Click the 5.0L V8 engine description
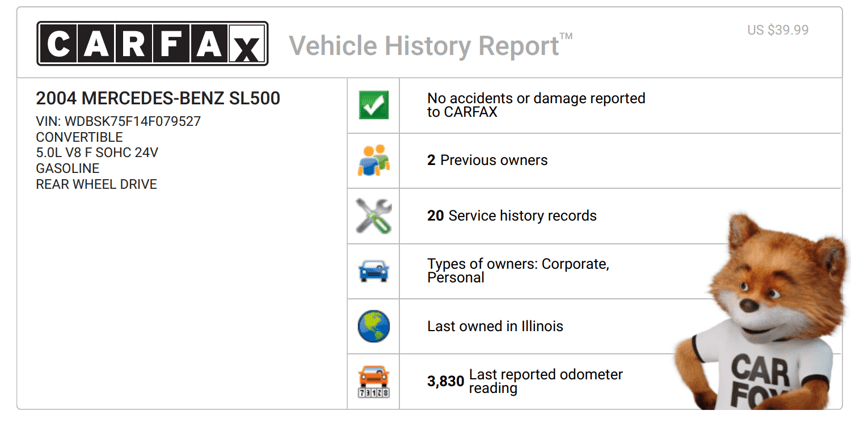The width and height of the screenshot is (860, 423). 97,153
